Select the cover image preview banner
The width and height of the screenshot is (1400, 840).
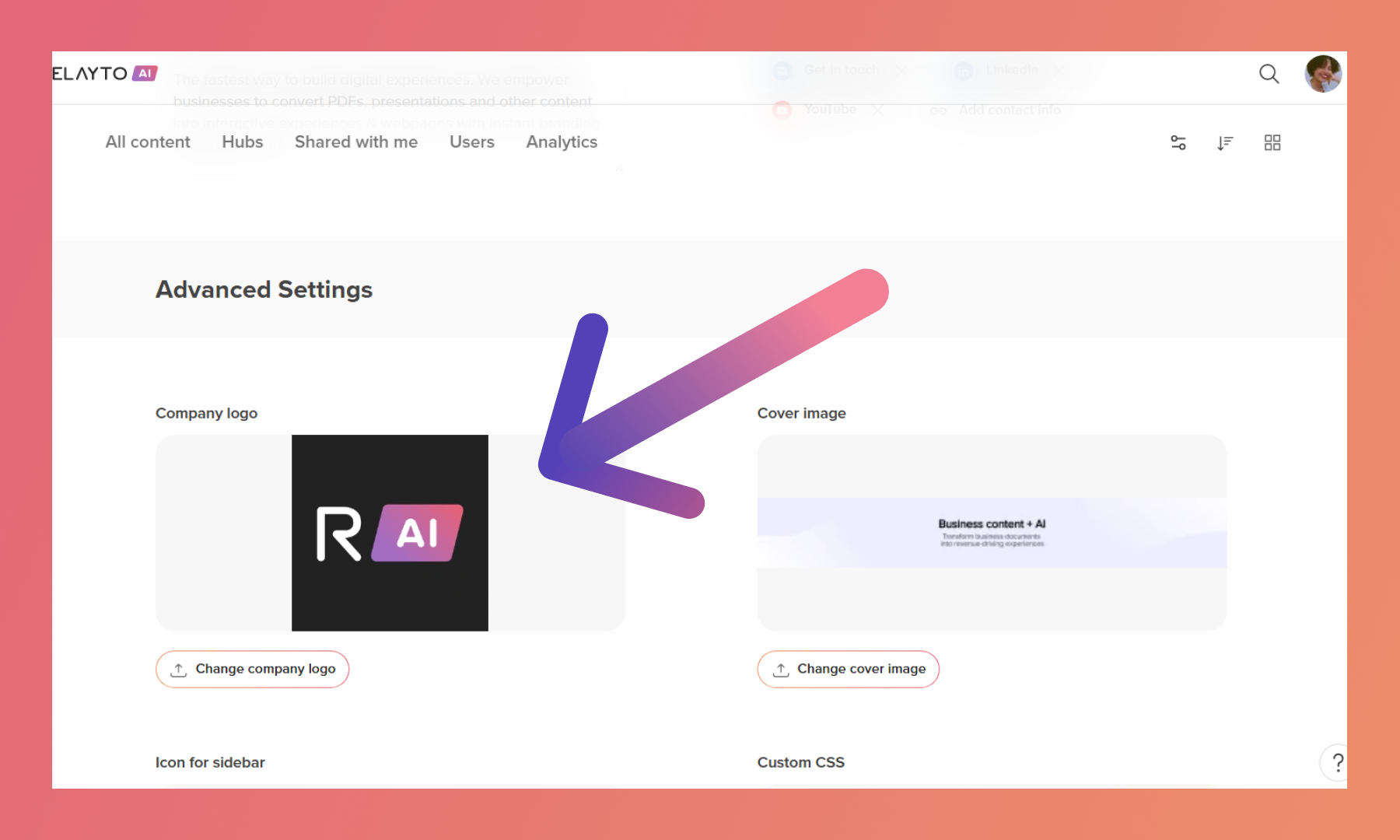(992, 533)
